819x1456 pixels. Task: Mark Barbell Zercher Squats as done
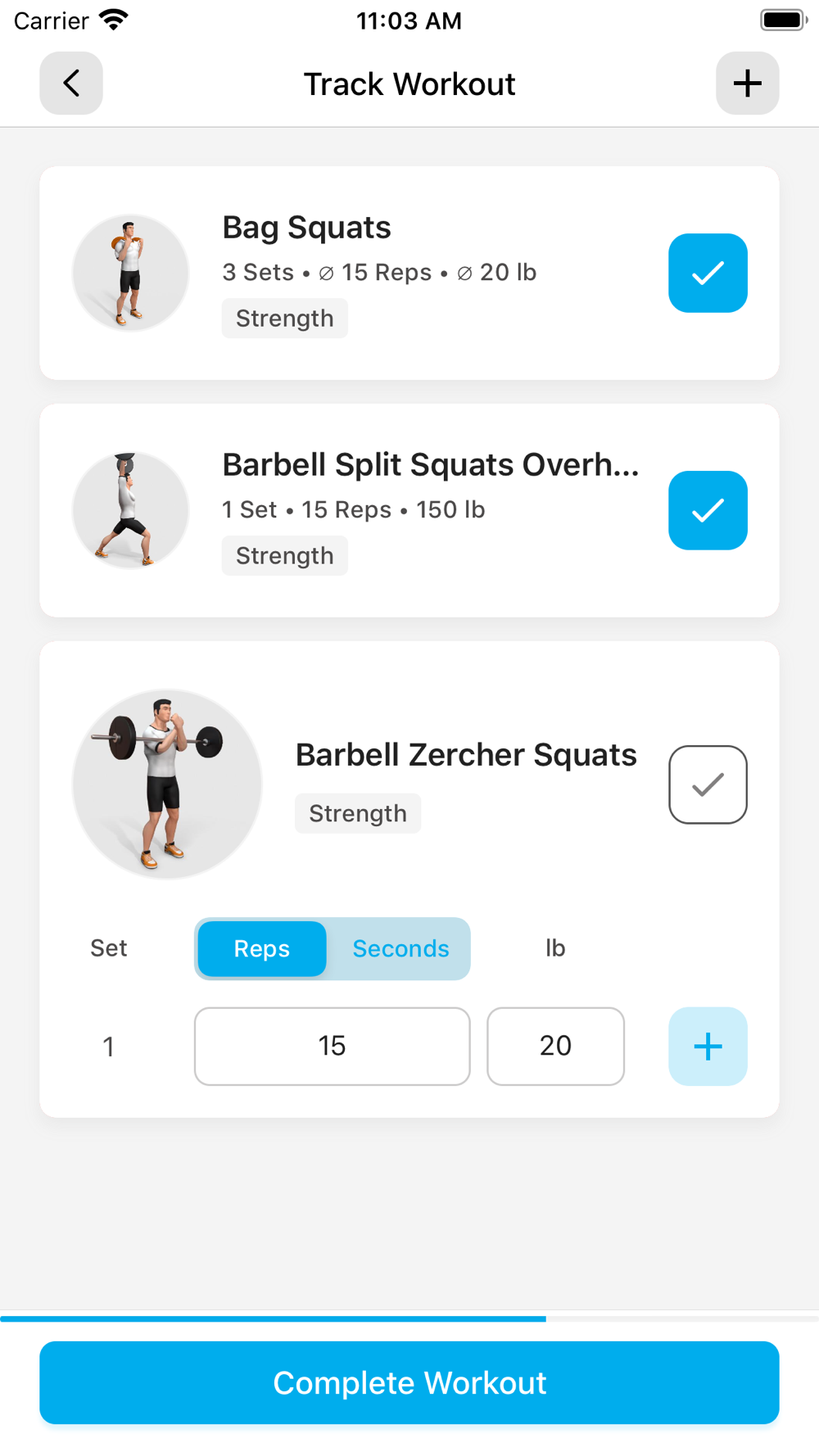pyautogui.click(x=708, y=785)
